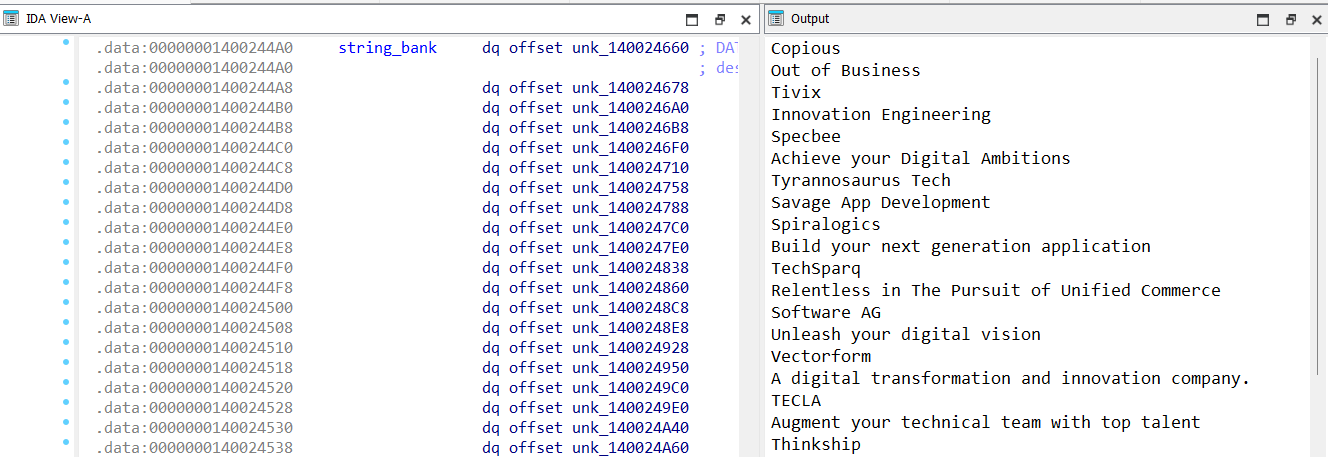Click the Output panel icon
Viewport: 1328px width, 457px height.
click(775, 19)
